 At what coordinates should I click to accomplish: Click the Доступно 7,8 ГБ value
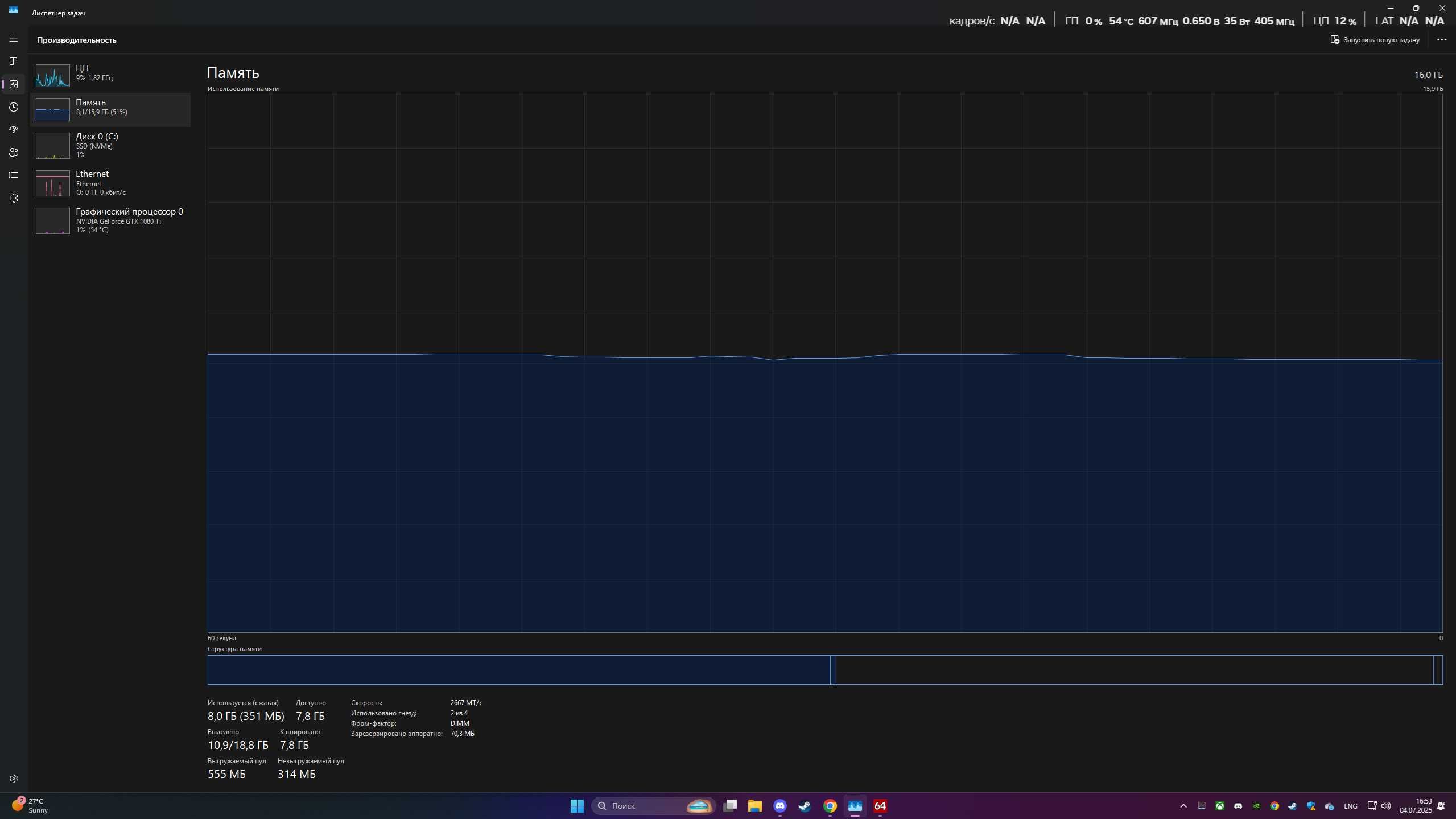pos(310,716)
